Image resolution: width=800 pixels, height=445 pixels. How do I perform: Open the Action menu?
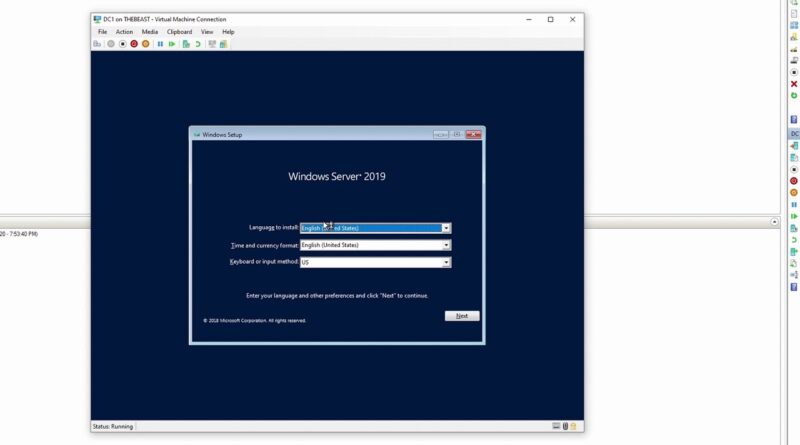[x=124, y=32]
